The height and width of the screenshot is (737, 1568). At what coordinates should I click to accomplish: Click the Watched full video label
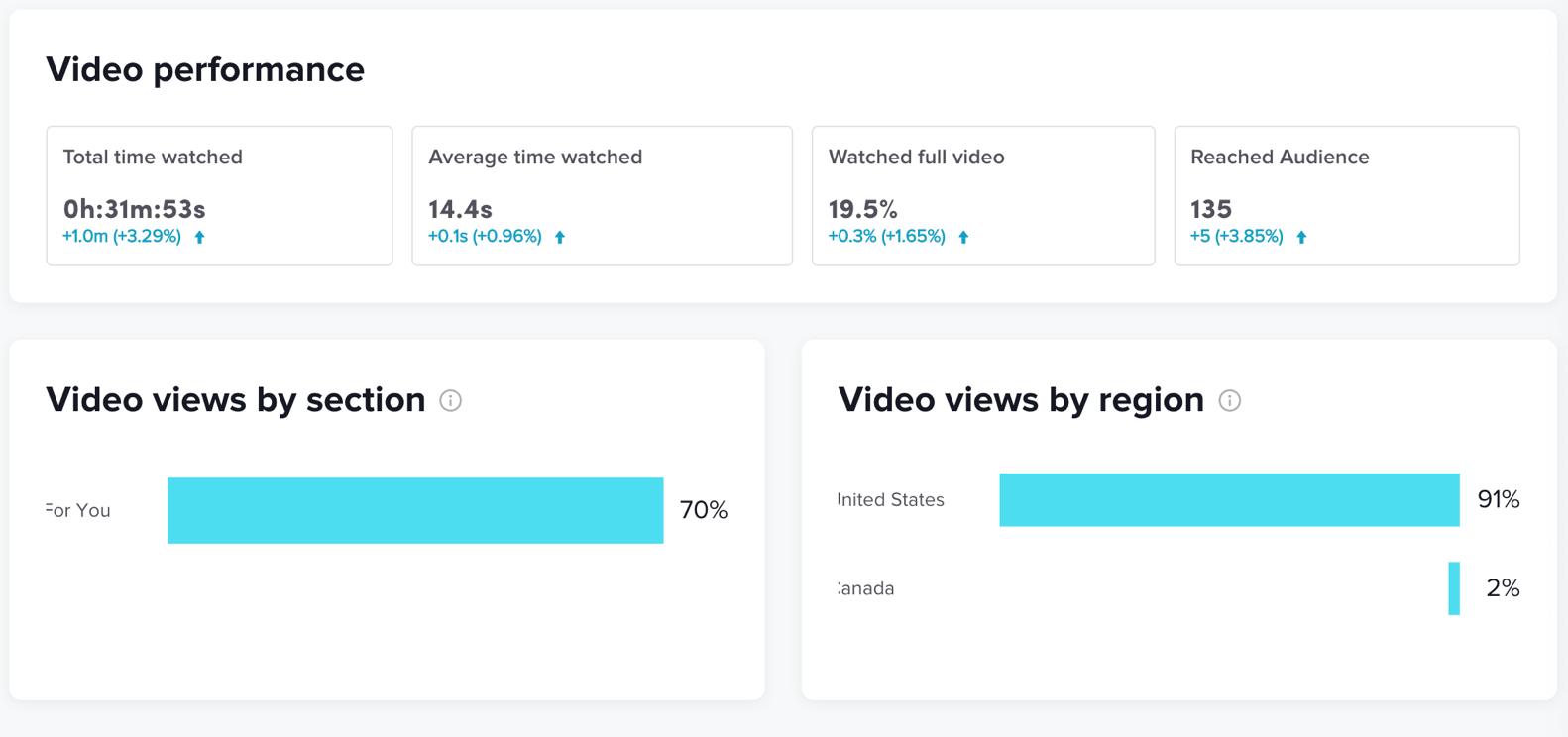click(917, 157)
